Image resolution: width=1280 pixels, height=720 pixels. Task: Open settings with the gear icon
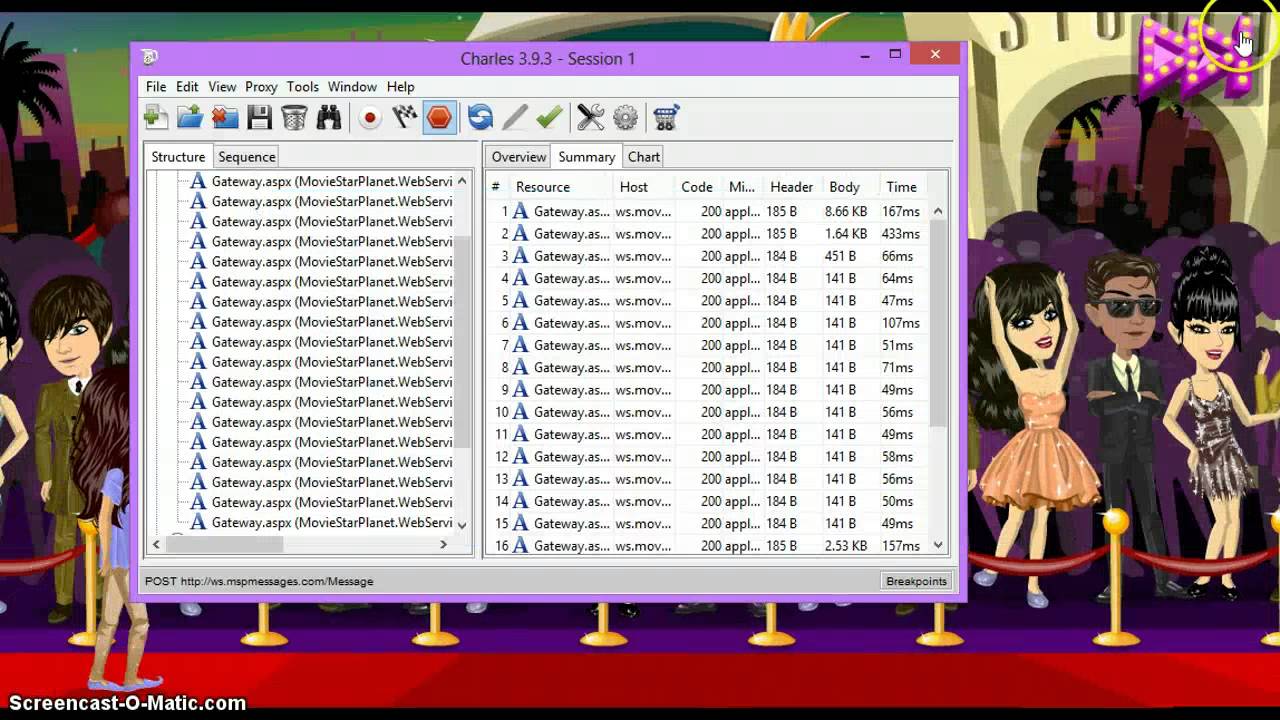pos(625,118)
